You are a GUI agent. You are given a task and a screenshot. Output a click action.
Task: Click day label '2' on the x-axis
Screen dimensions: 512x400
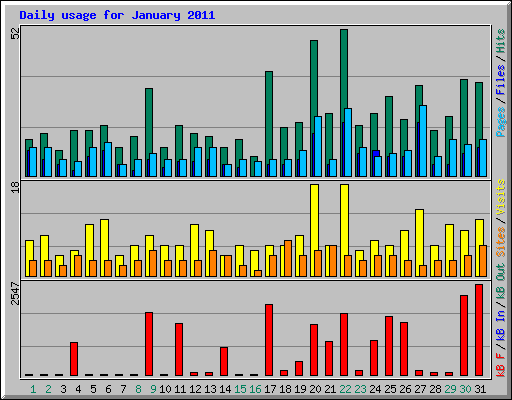point(48,389)
